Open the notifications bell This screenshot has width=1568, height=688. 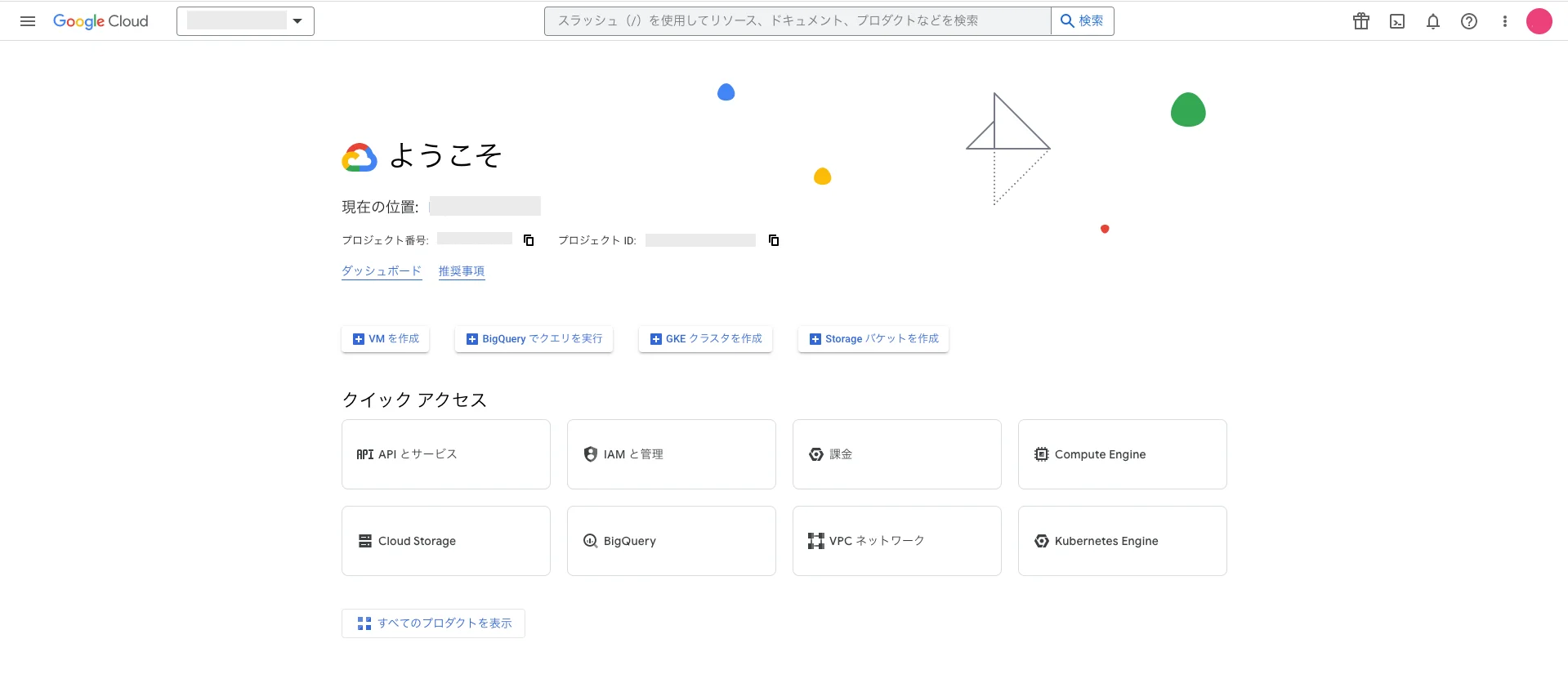(1433, 21)
